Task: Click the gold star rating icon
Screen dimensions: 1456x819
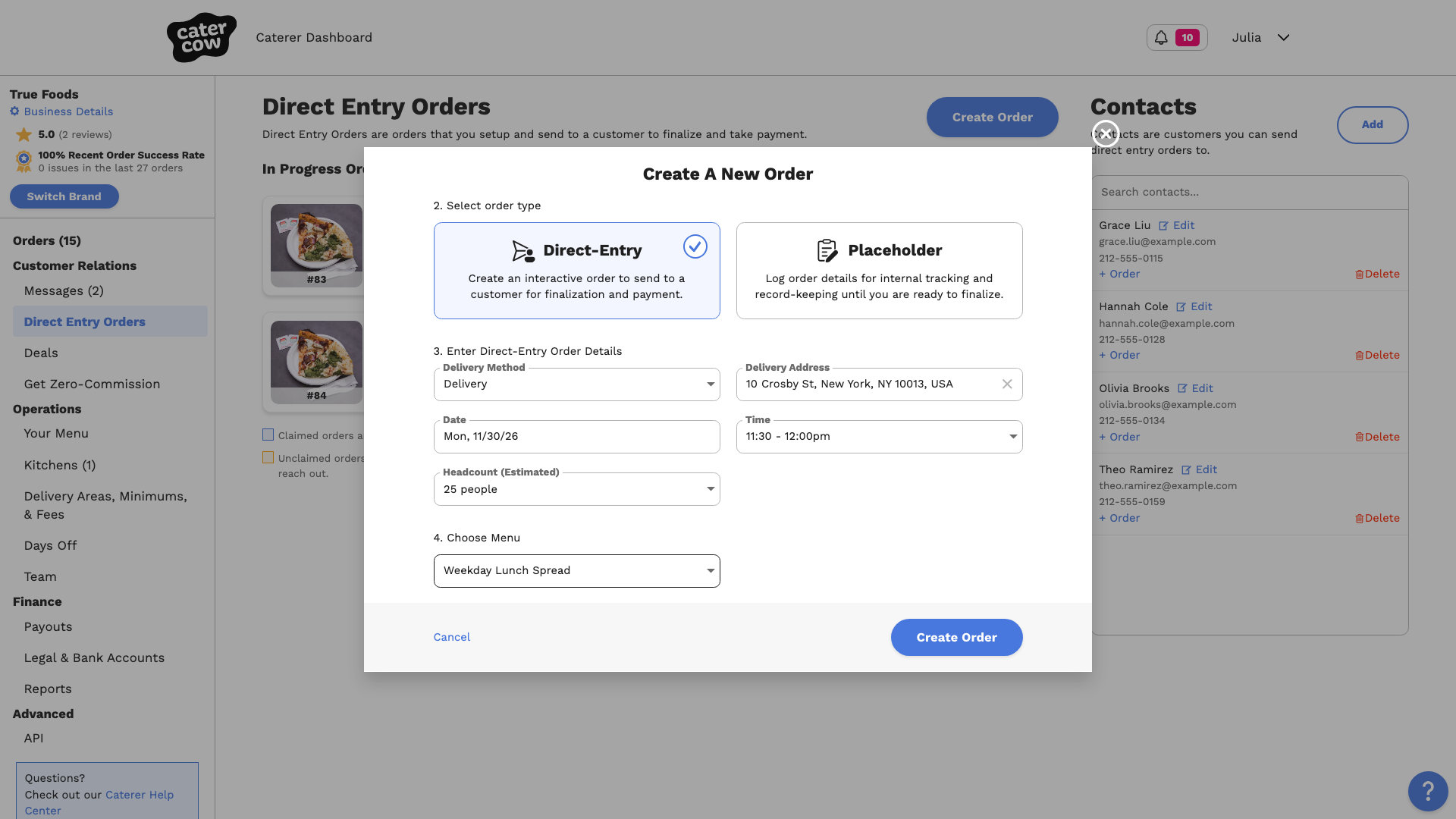Action: 24,134
